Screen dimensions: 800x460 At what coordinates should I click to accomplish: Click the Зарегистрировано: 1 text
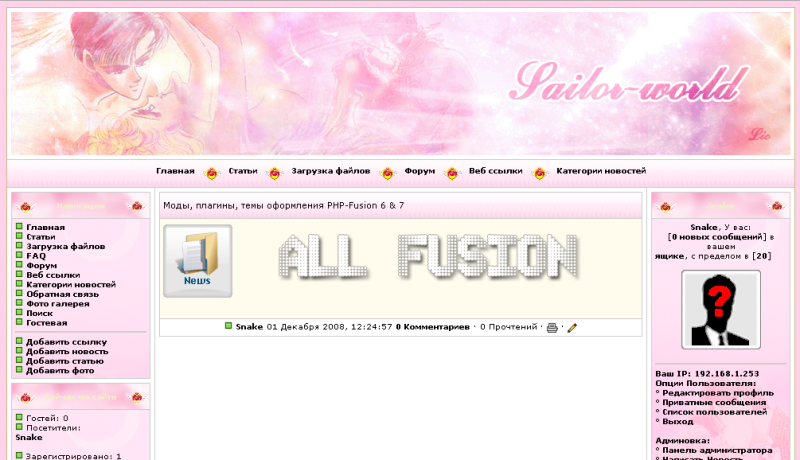pos(73,456)
